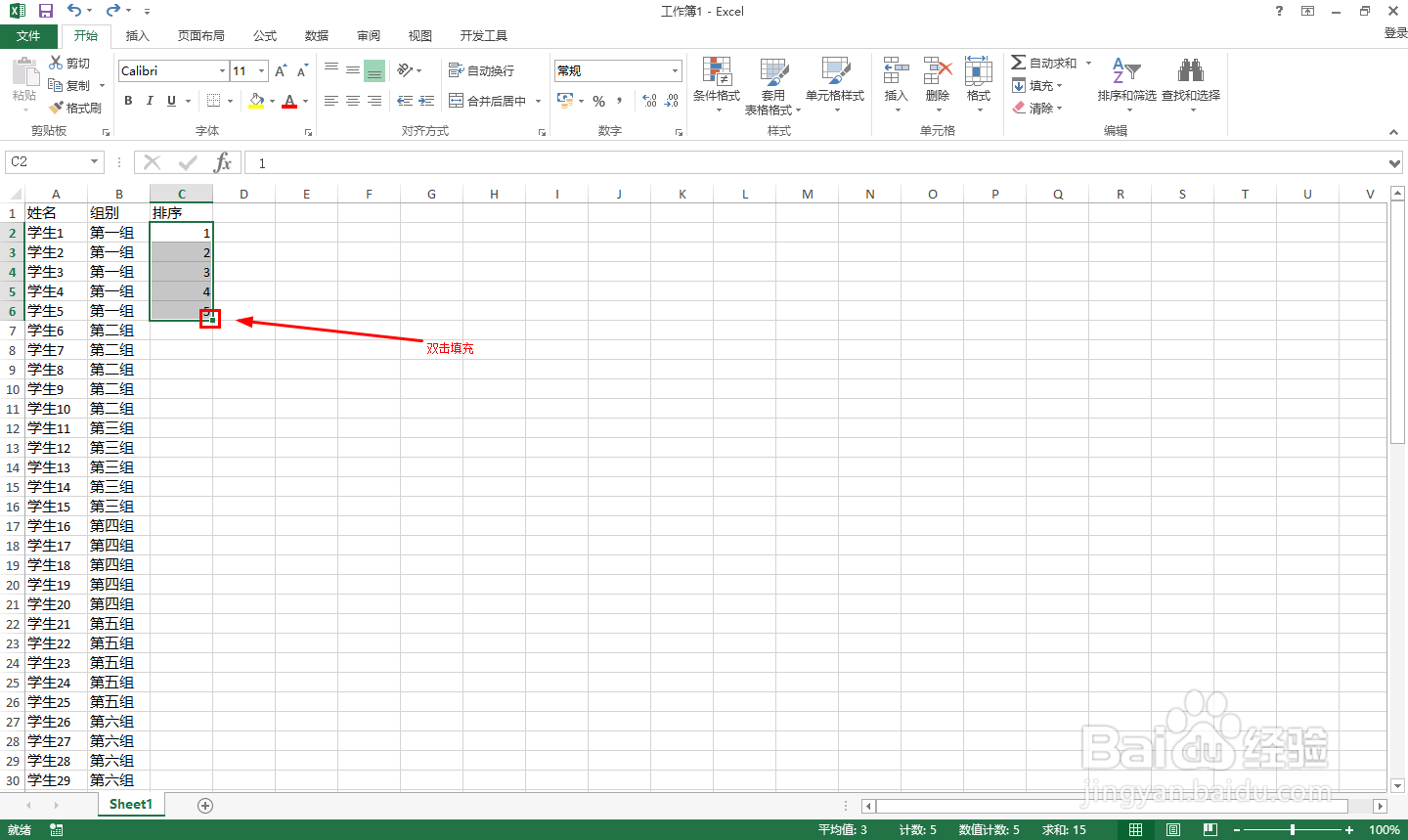The image size is (1408, 840).
Task: Select cell containing 学生12
Action: coord(56,448)
